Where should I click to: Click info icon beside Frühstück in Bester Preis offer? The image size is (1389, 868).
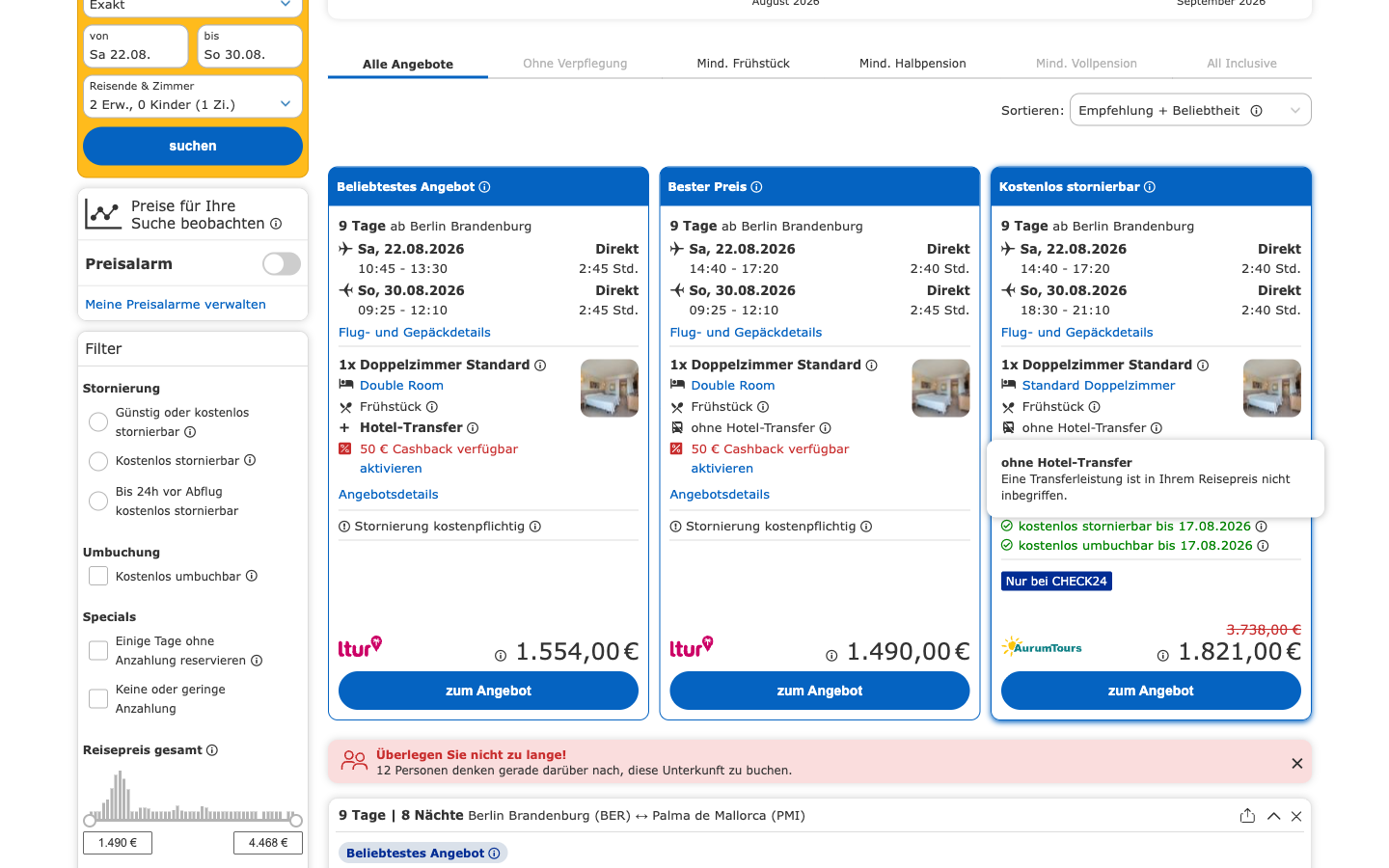tap(763, 407)
